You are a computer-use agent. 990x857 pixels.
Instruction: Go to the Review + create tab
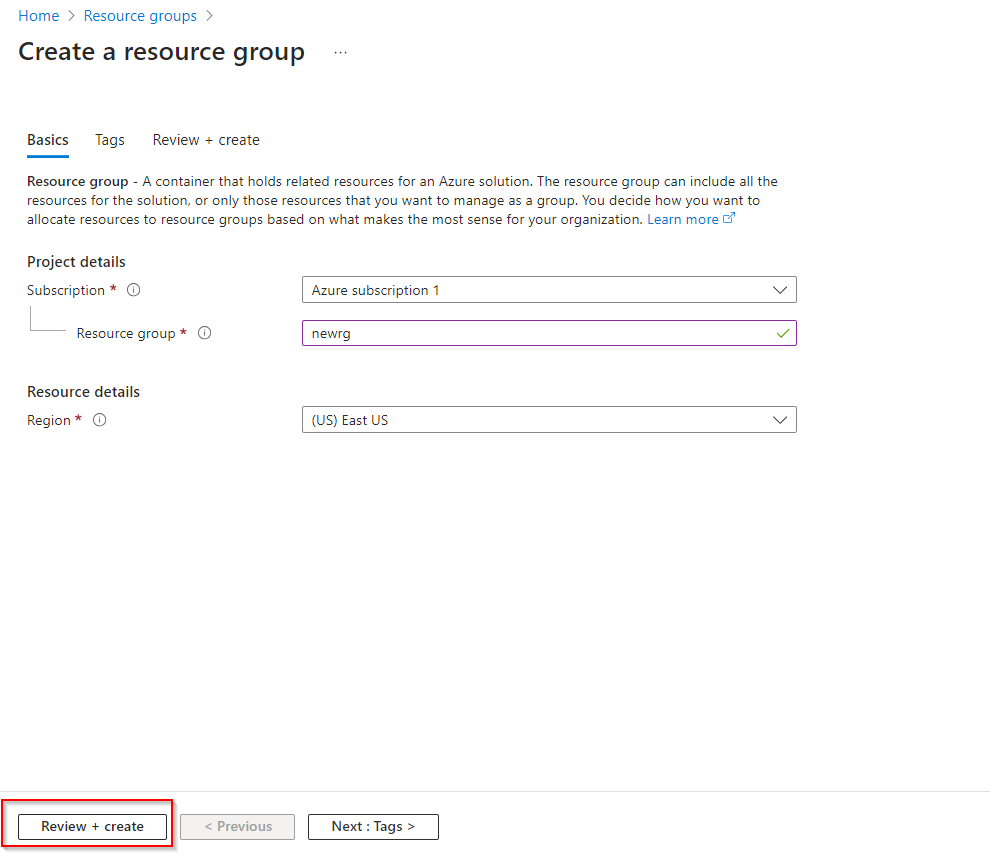206,140
